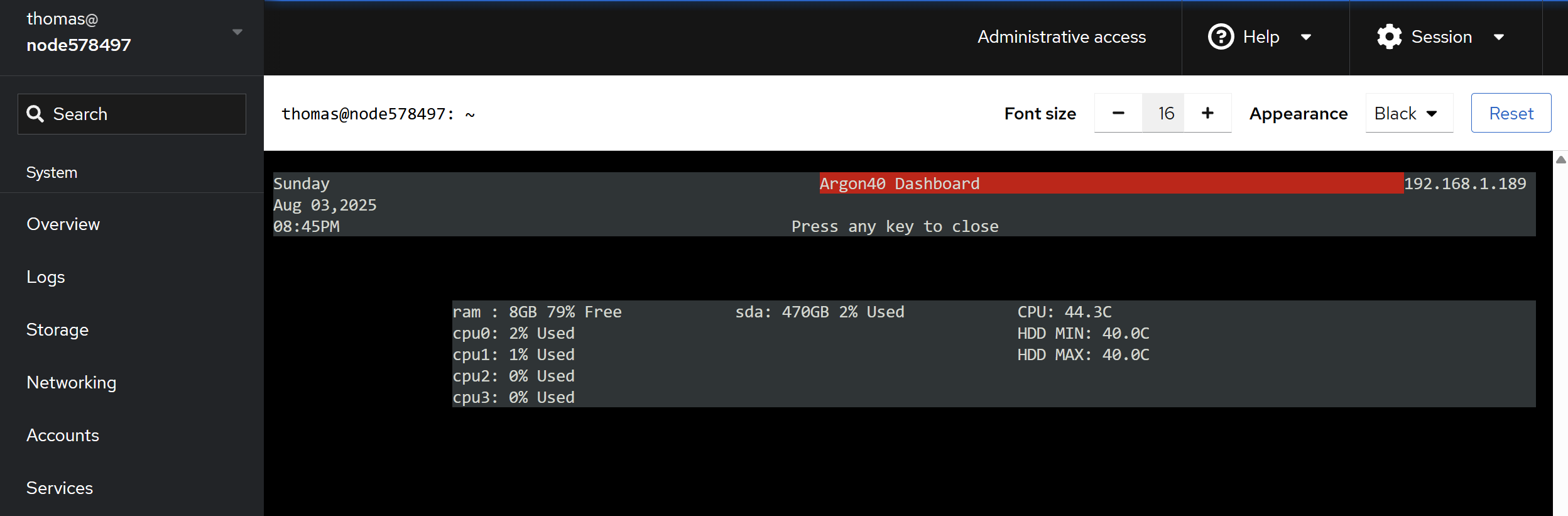The width and height of the screenshot is (1568, 516).
Task: Open the Storage section
Action: (57, 330)
